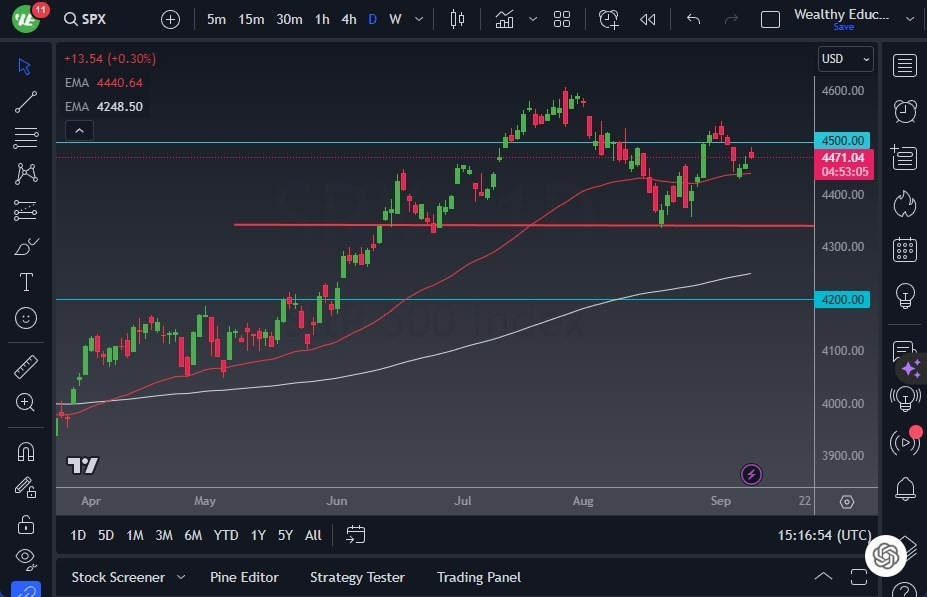927x597 pixels.
Task: Start Bar Replay mode
Action: pos(646,18)
